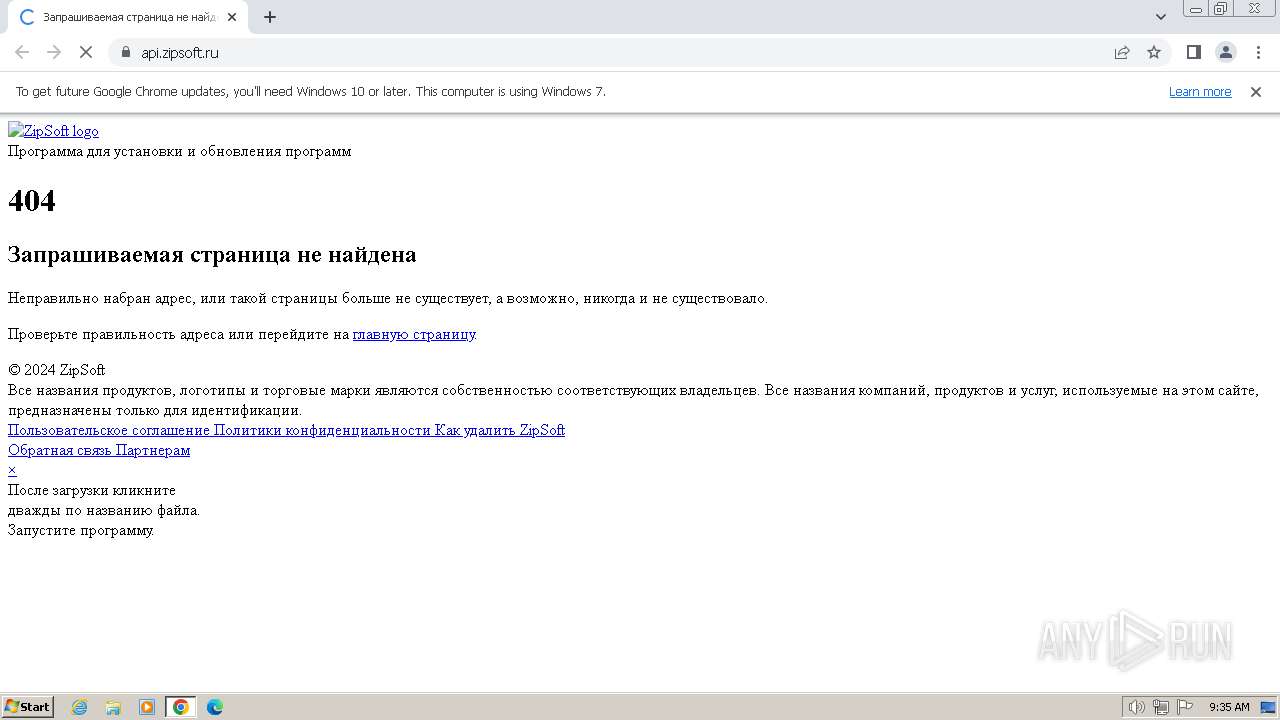Open Как удалить ZipSoft link
This screenshot has height=720, width=1280.
pos(500,430)
